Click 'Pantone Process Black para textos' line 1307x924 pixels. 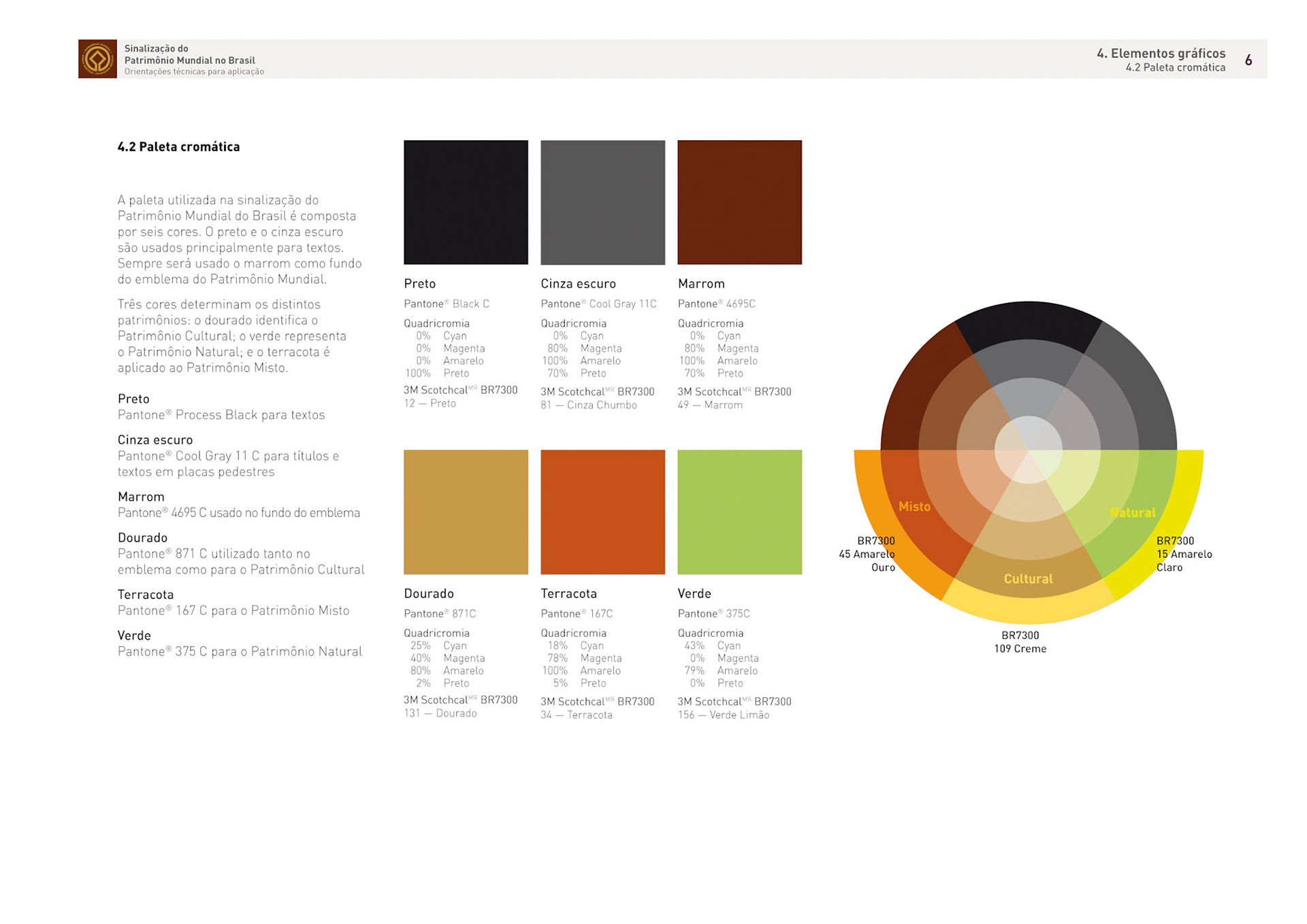coord(221,414)
